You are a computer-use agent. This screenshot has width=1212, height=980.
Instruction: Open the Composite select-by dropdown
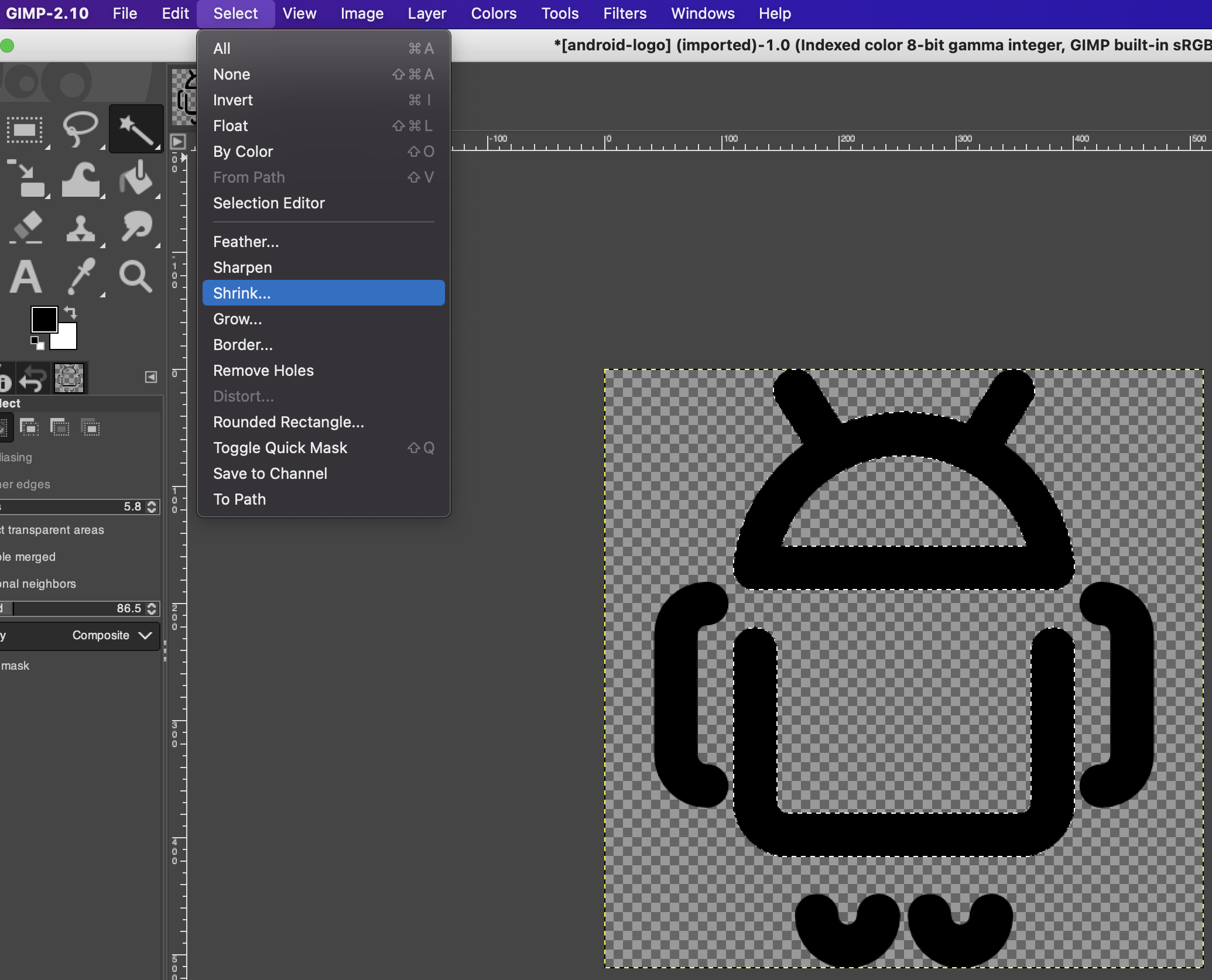(x=111, y=635)
